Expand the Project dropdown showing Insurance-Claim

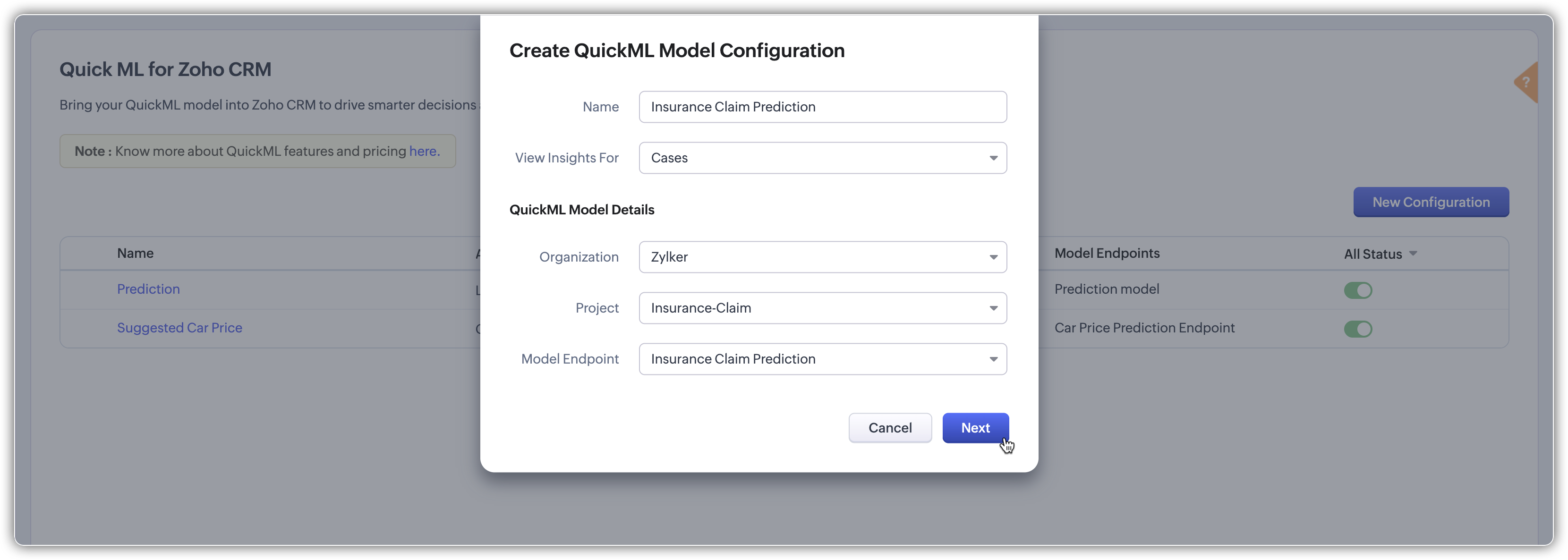822,308
